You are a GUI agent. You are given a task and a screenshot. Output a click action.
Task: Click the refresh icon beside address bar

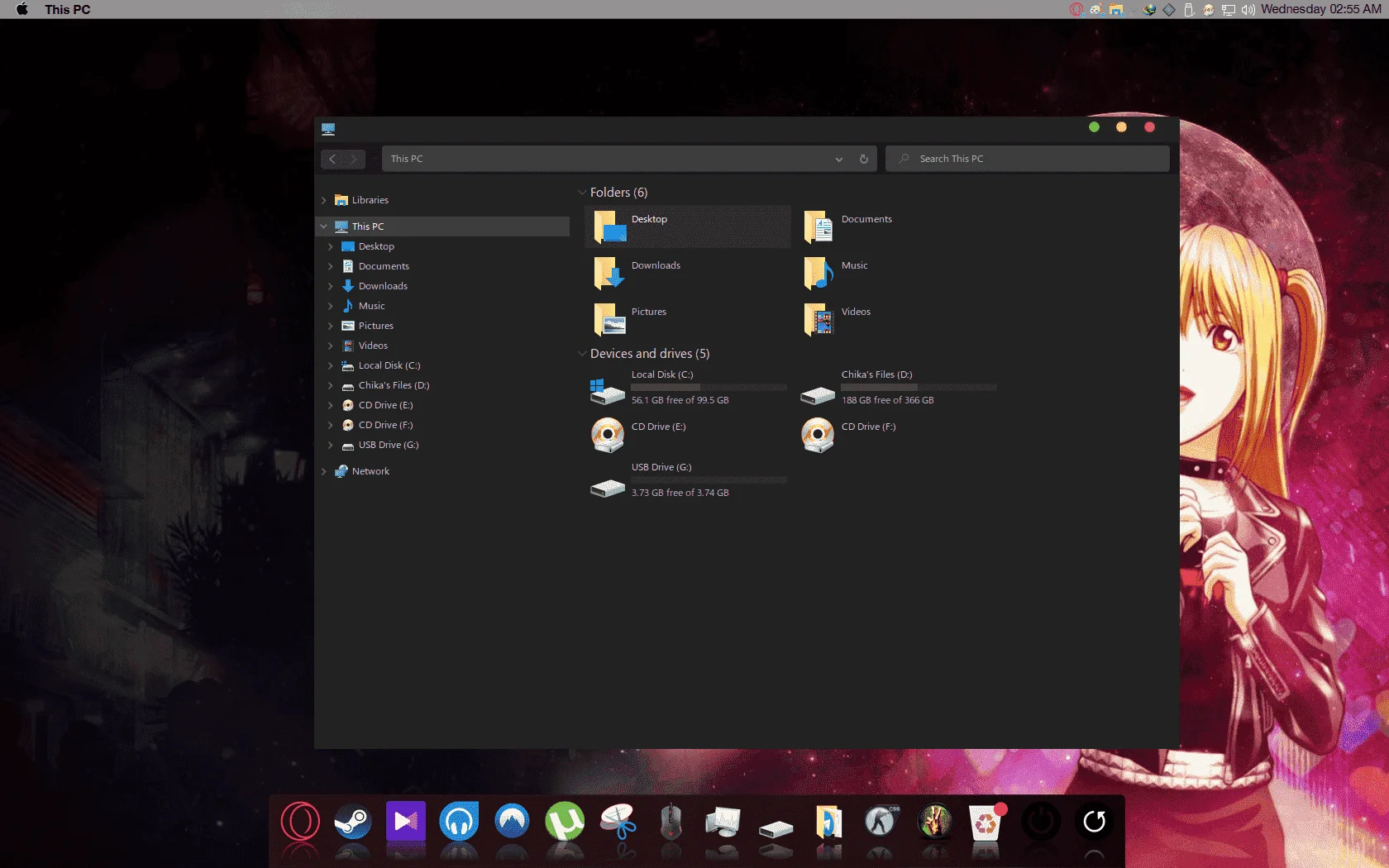864,159
